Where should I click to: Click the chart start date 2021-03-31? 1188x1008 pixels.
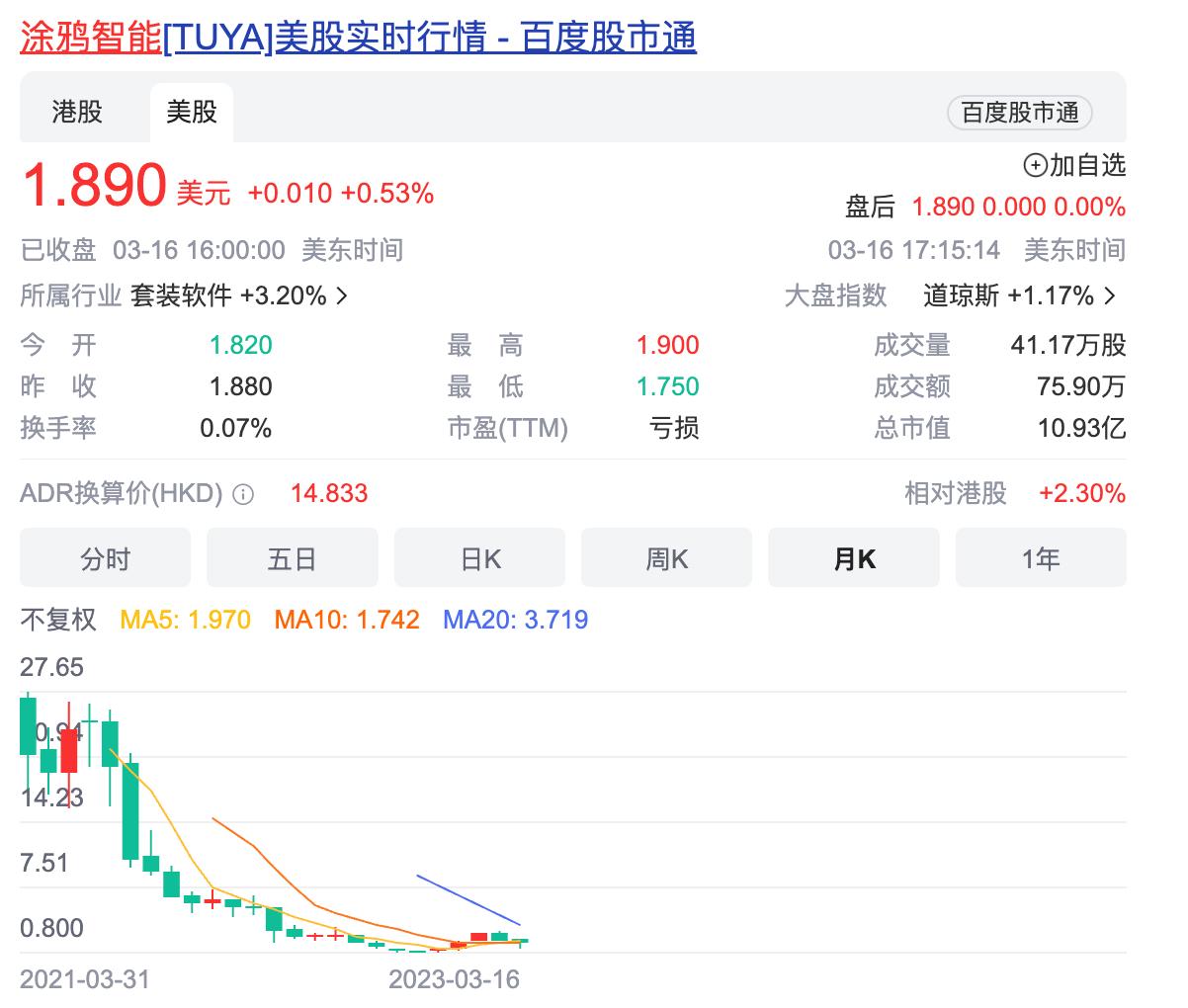[x=85, y=979]
